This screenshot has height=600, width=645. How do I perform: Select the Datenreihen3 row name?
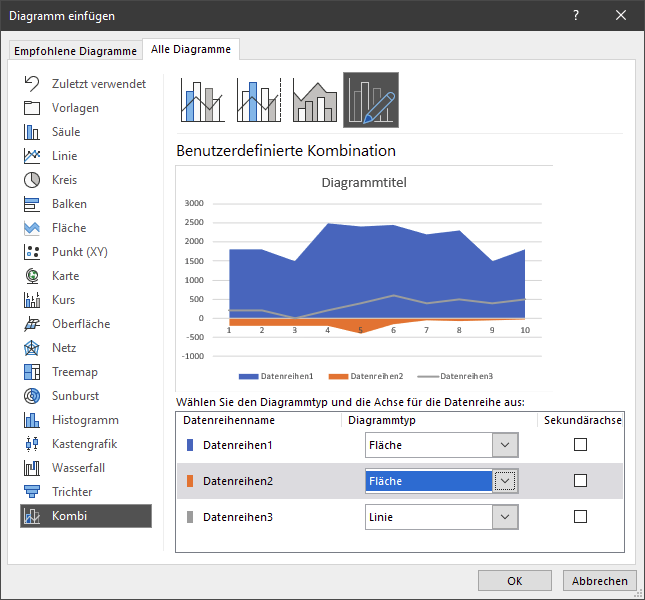click(238, 517)
